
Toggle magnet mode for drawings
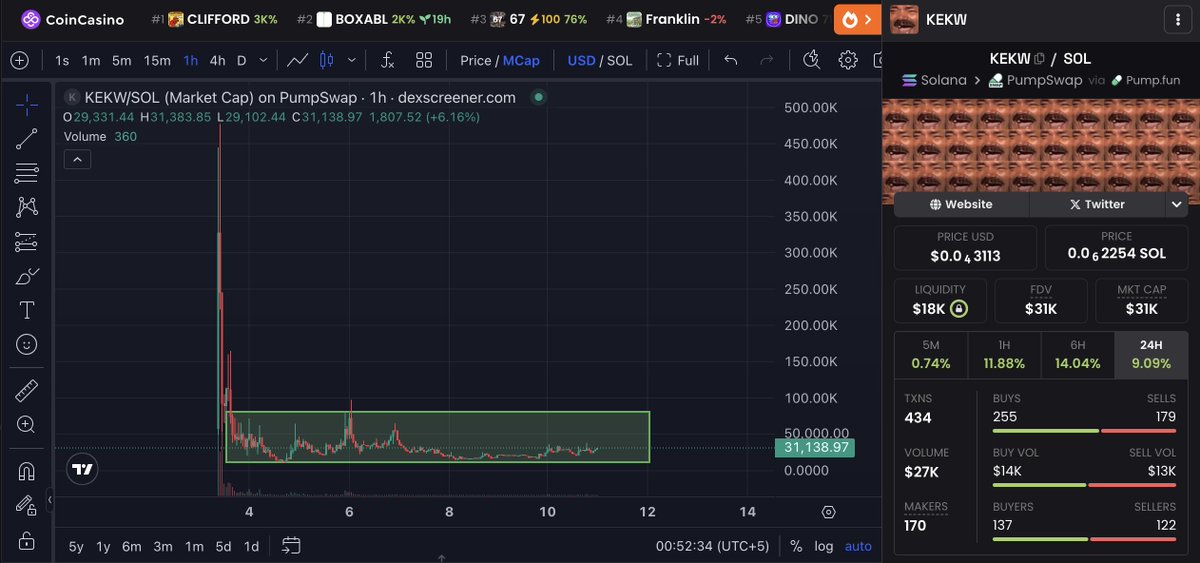coord(27,470)
